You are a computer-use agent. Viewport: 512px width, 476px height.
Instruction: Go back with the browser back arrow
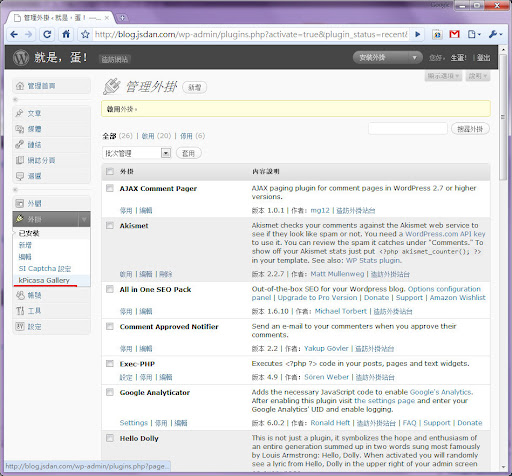tap(14, 34)
